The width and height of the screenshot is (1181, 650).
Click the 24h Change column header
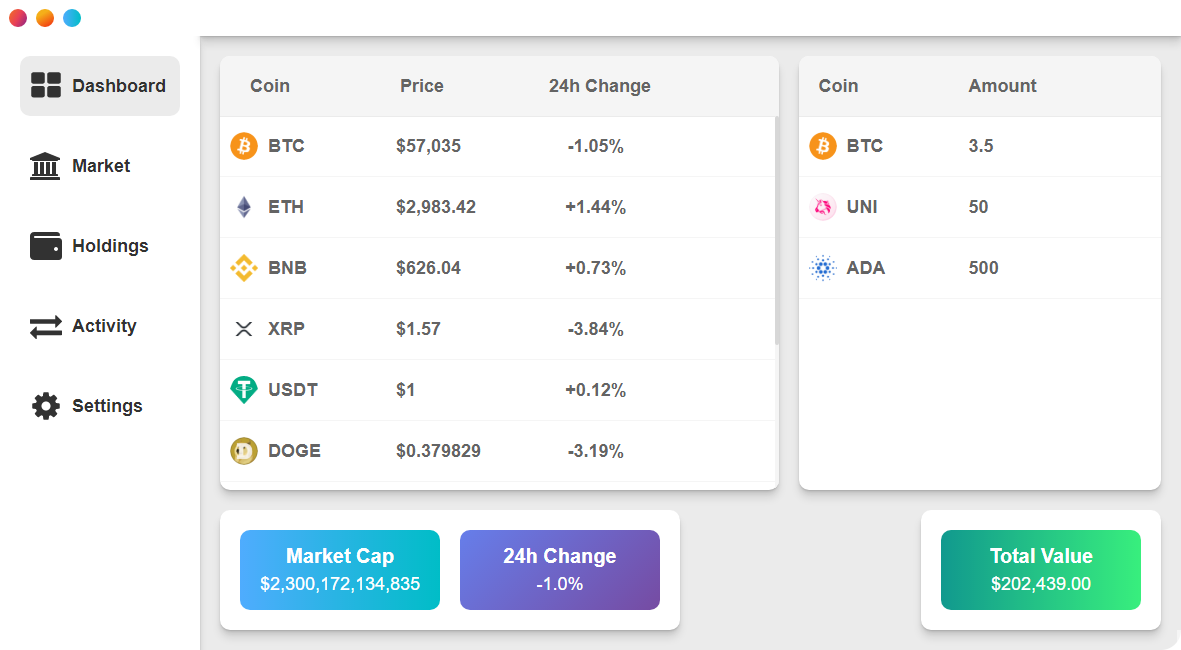[x=599, y=86]
